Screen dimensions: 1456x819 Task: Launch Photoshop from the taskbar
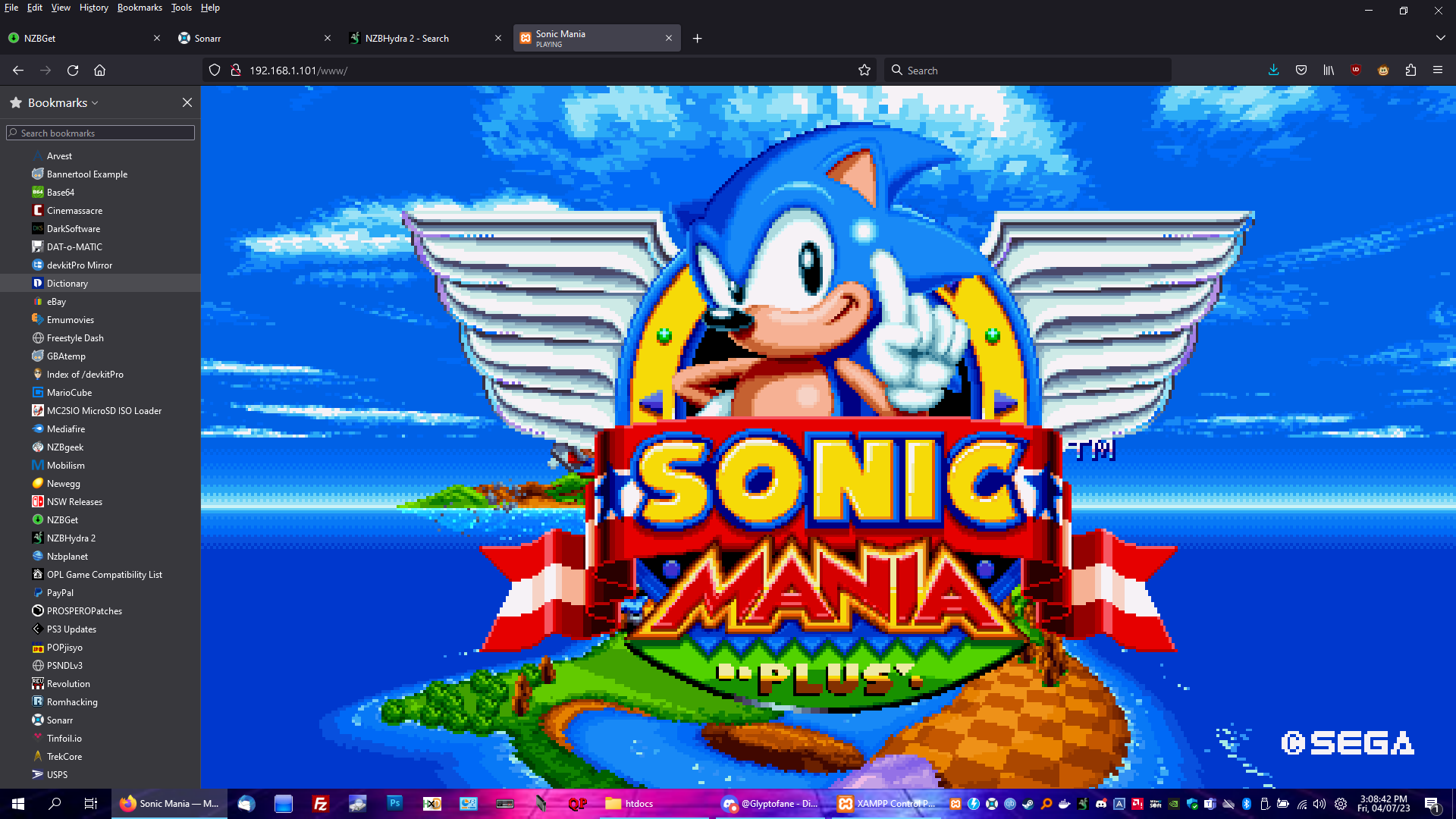click(394, 804)
